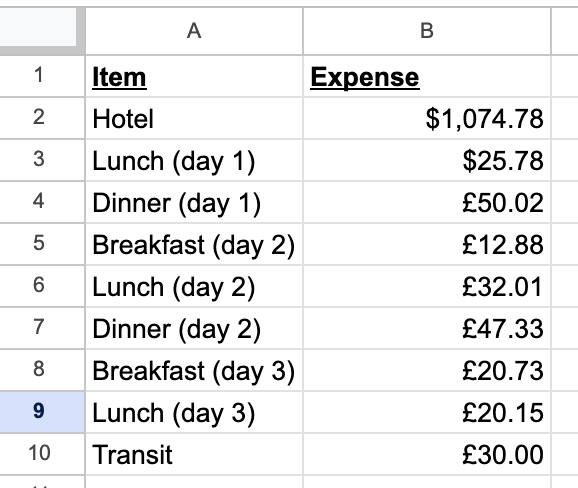Select the £12.88 cell

tap(427, 244)
